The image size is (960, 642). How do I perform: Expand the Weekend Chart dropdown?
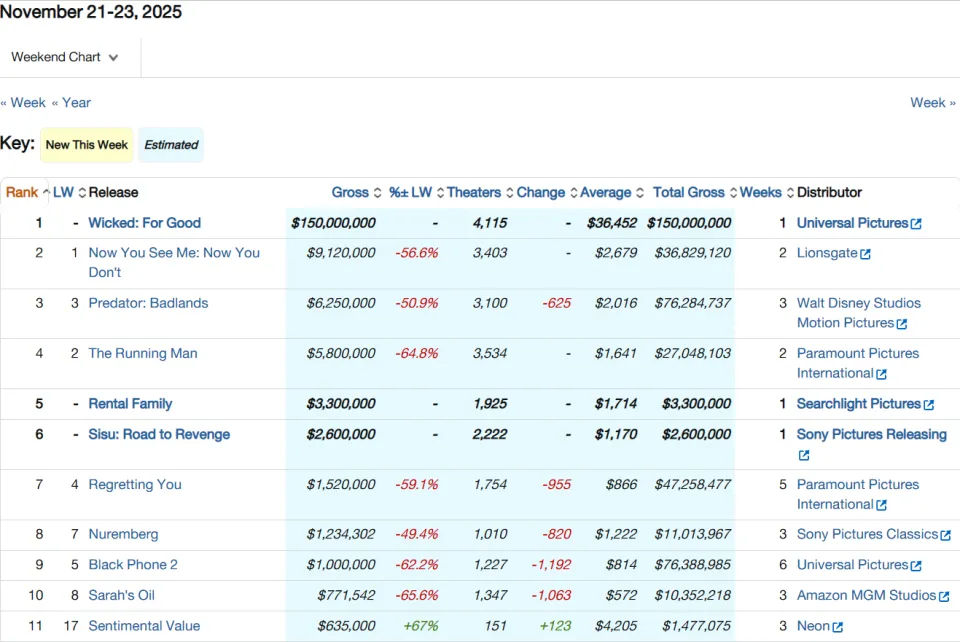64,57
